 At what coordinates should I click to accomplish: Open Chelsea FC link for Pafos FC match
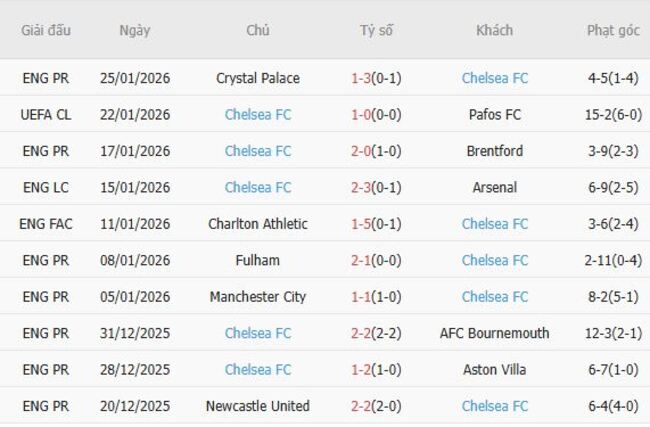pos(258,114)
